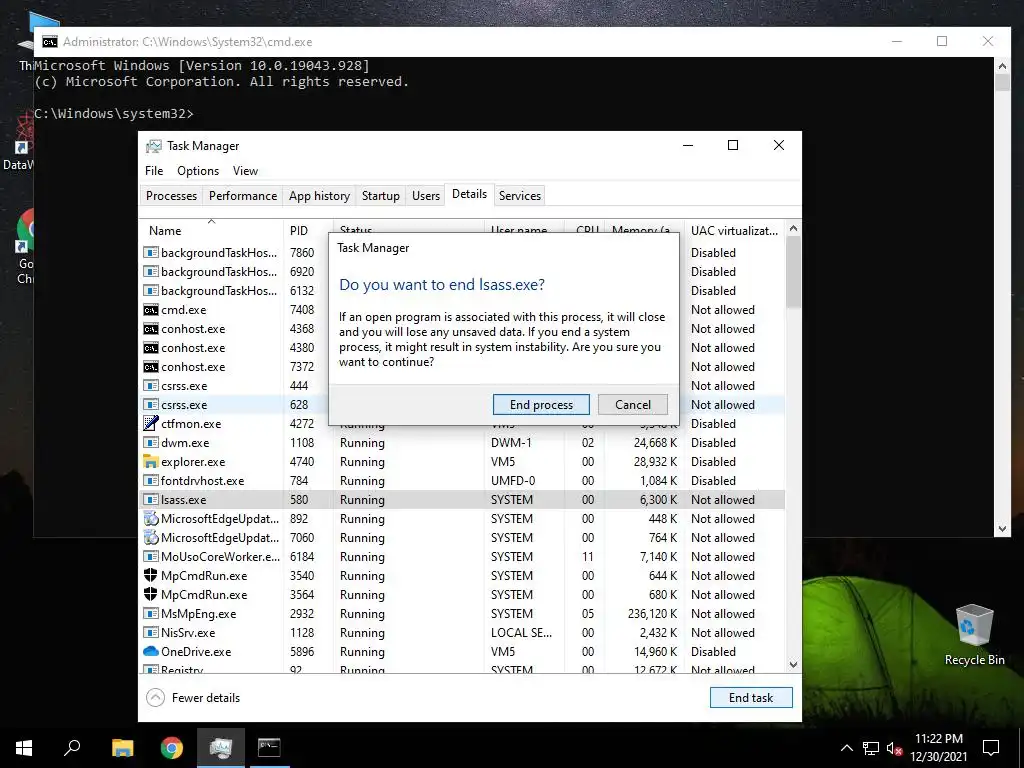Click the cmd window scrollbar down arrow
The image size is (1024, 768).
[1002, 529]
